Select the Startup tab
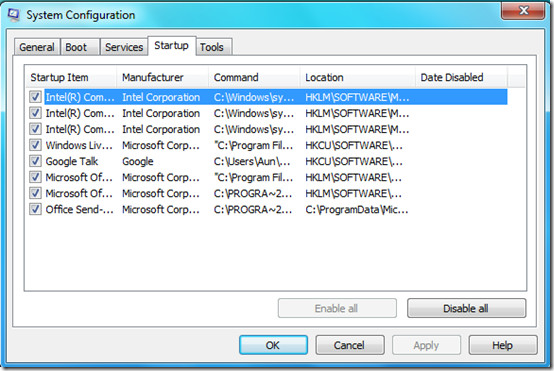Viewport: 554px width, 371px height. [x=171, y=46]
